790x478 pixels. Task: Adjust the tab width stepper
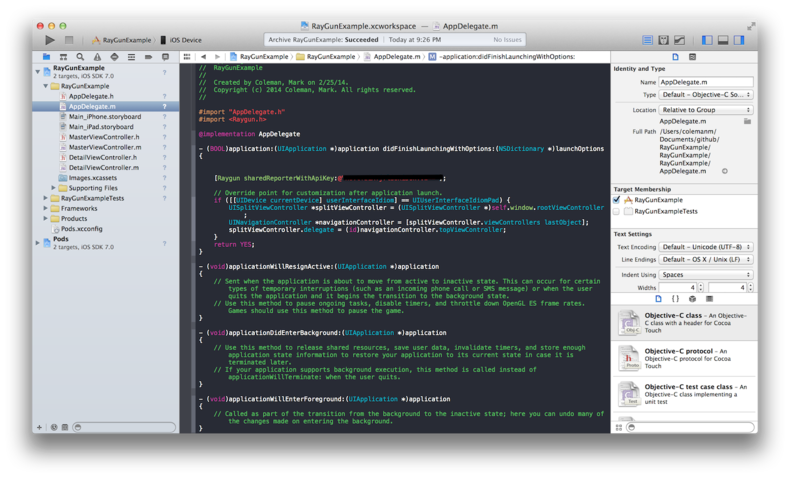[700, 287]
